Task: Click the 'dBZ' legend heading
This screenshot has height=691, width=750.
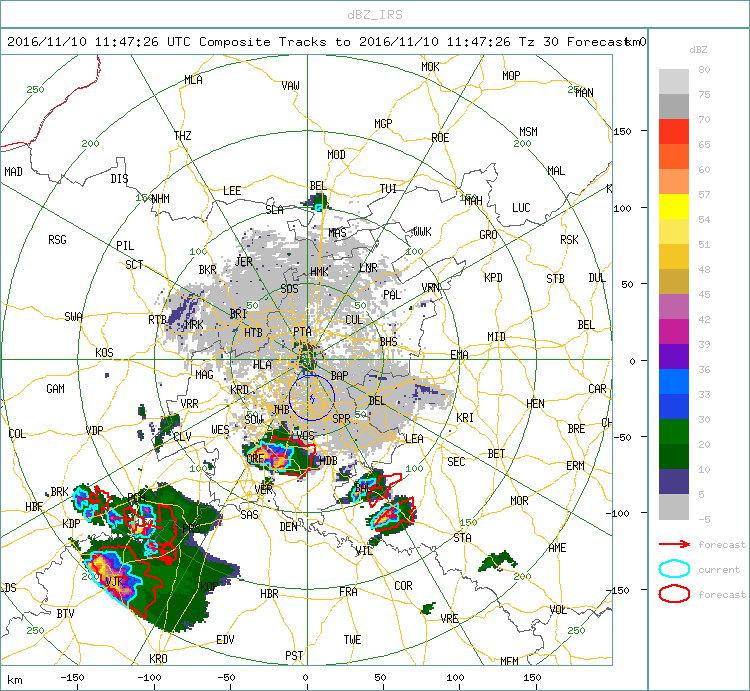Action: coord(698,50)
